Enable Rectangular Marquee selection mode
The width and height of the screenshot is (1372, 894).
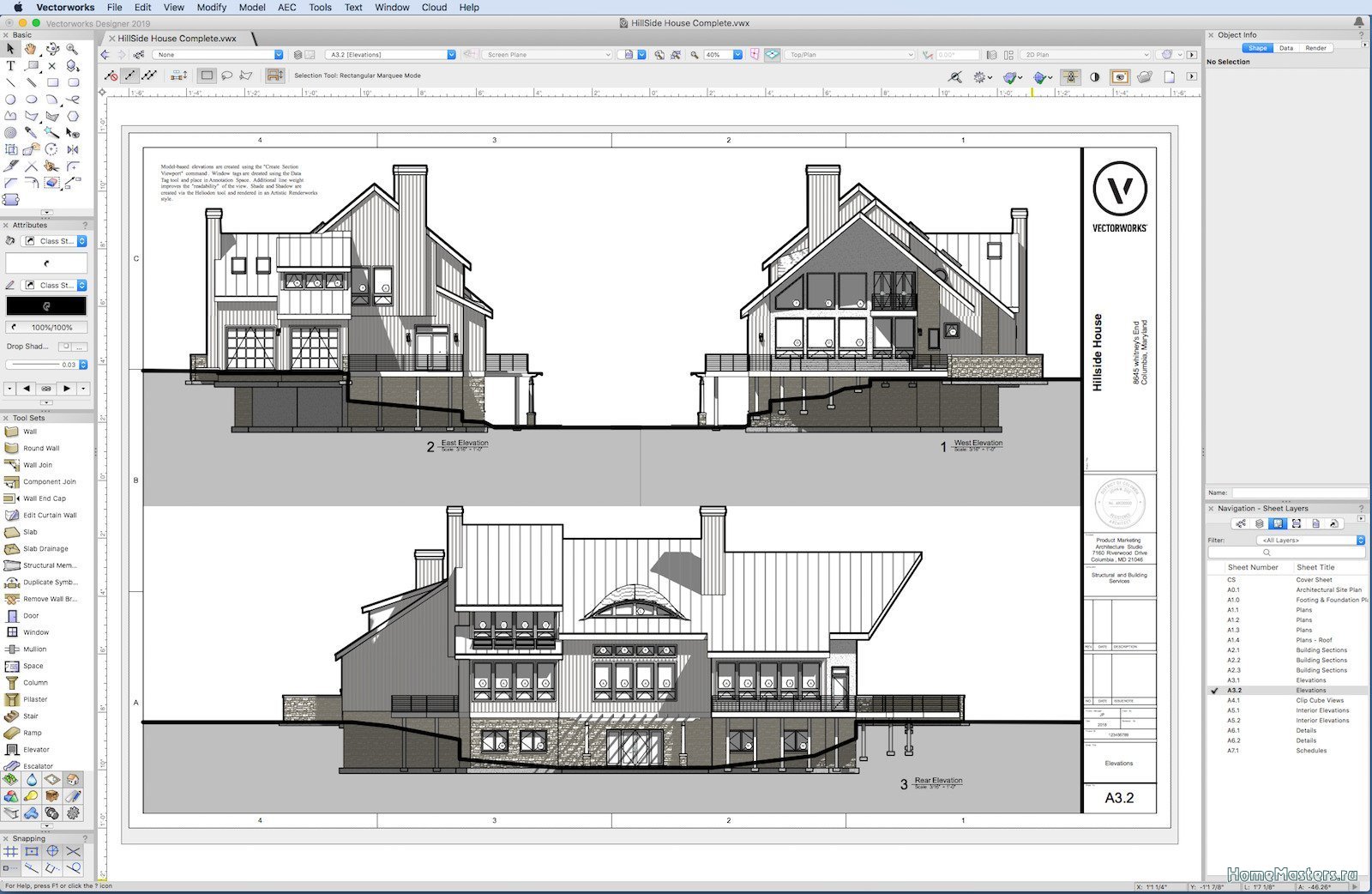coord(207,76)
